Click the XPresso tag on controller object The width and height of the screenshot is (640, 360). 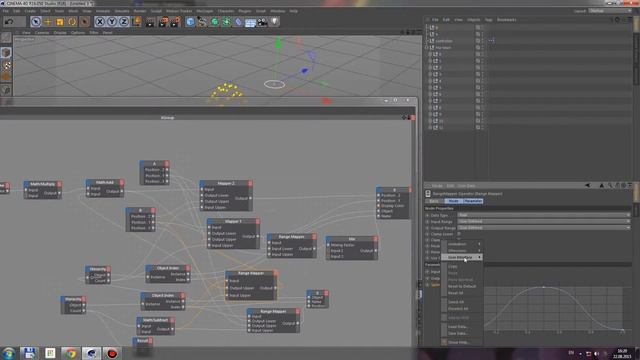tap(491, 40)
